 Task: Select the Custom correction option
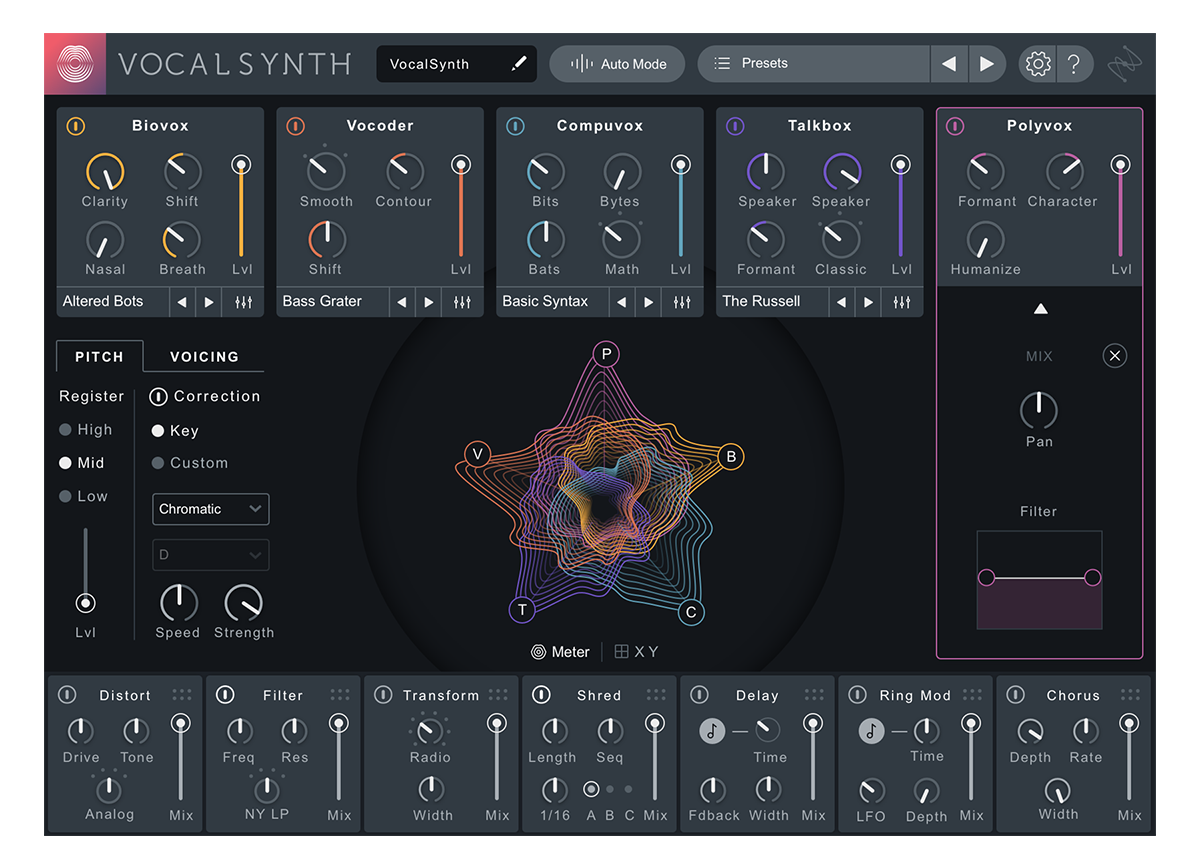pos(190,463)
